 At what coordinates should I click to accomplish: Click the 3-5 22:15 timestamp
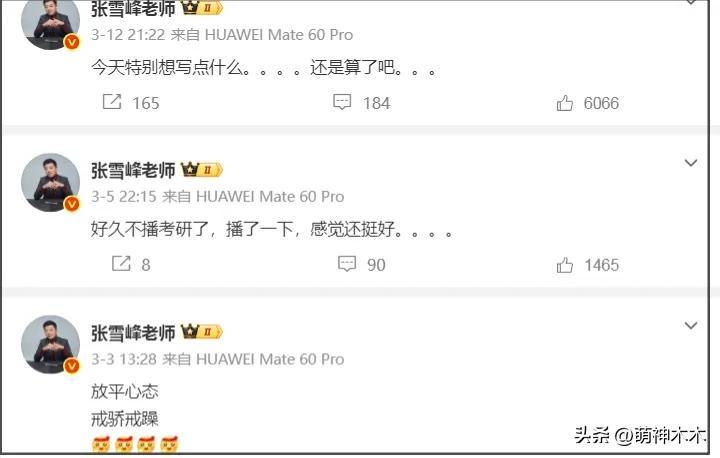tap(124, 197)
